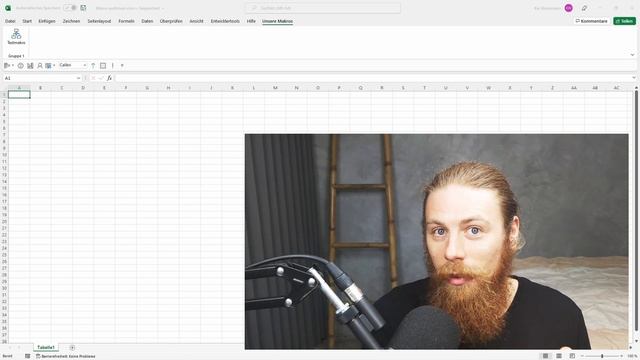Collapse the ribbon with the chevron

632,55
